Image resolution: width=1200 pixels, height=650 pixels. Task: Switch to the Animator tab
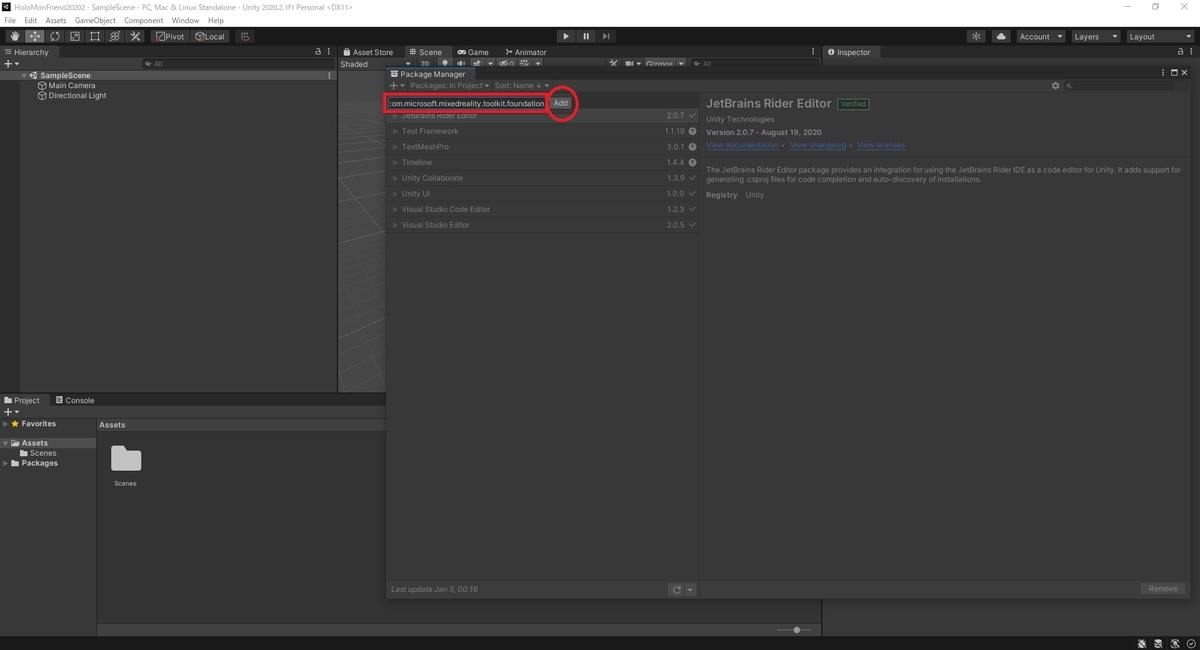(526, 52)
